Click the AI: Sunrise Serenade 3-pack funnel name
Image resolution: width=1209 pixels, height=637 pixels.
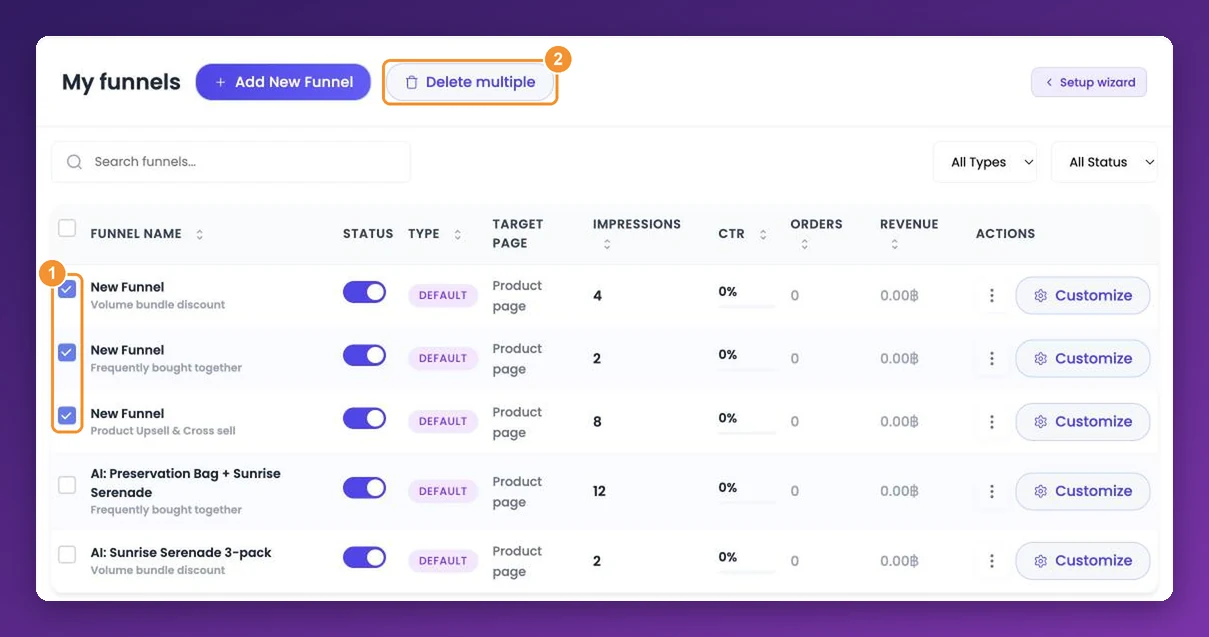pos(181,552)
